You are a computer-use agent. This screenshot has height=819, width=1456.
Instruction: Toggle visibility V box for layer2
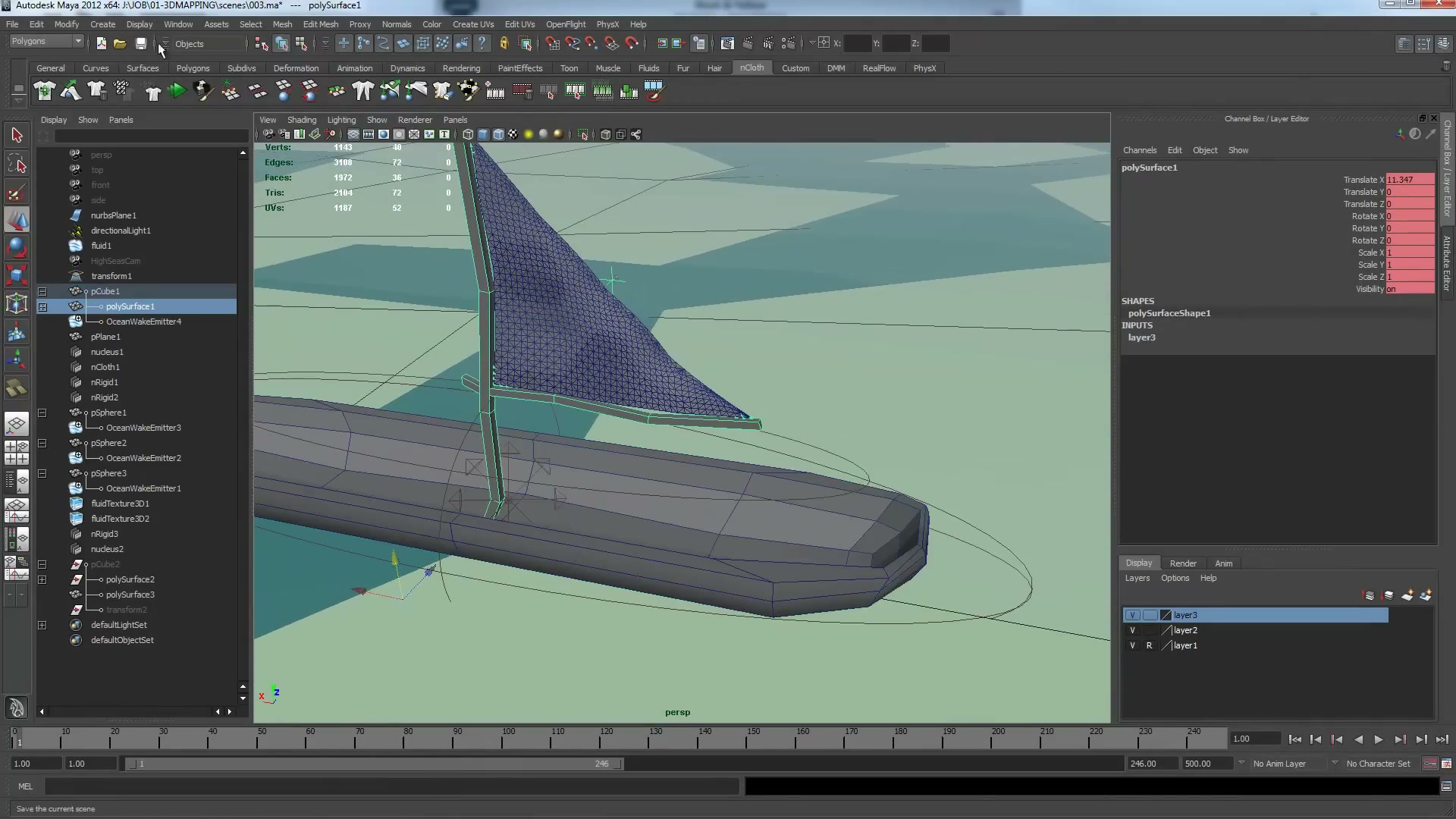1132,630
